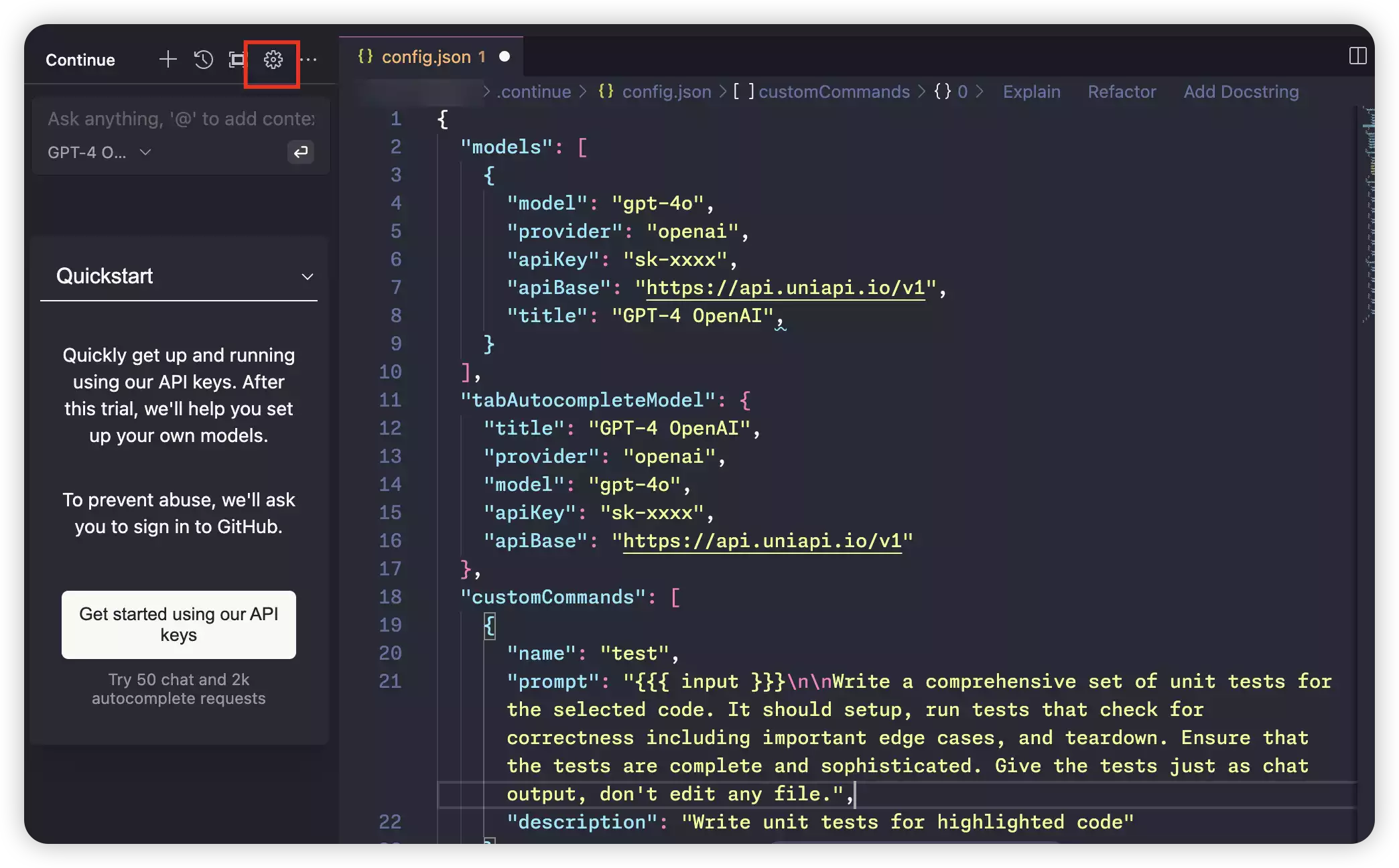Open GPT-4 OpenAI model selector dropdown

point(99,153)
